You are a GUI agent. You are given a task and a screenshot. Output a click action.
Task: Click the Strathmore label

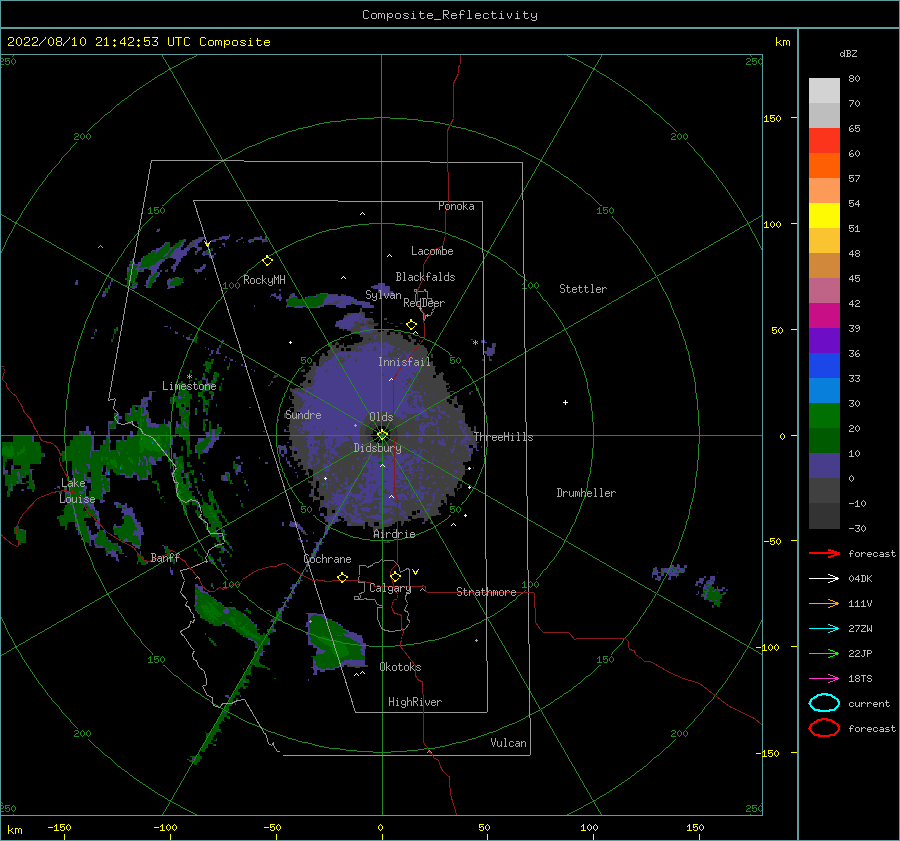point(486,592)
